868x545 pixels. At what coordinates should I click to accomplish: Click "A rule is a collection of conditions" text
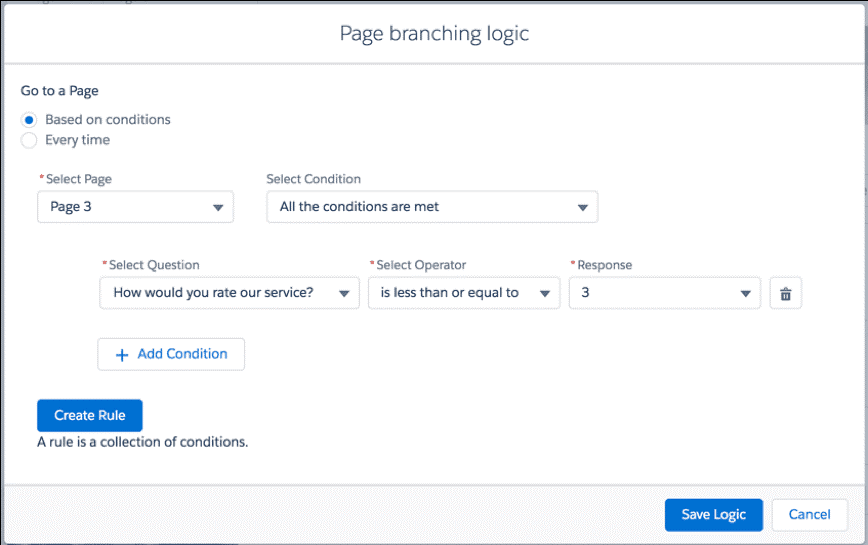142,441
